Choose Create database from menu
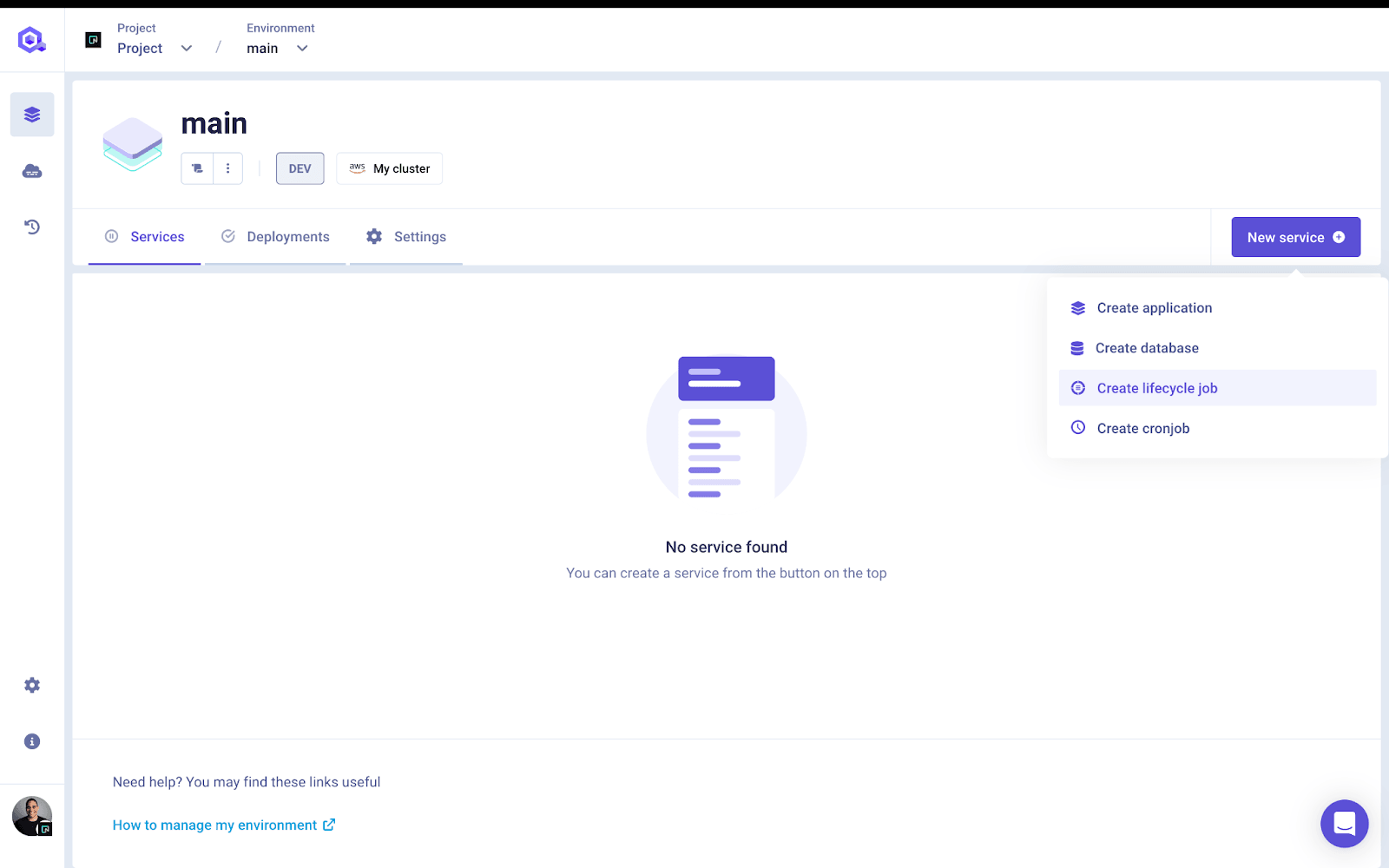This screenshot has height=868, width=1389. click(x=1146, y=348)
